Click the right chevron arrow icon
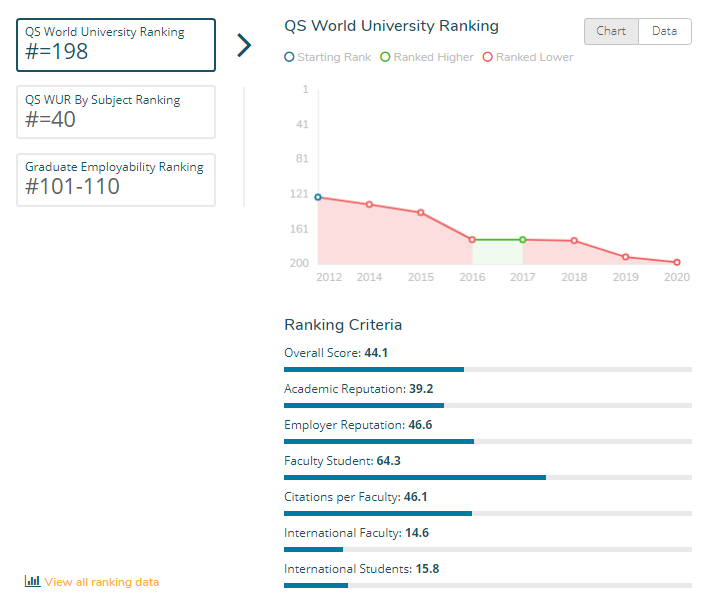This screenshot has height=606, width=710. (244, 45)
